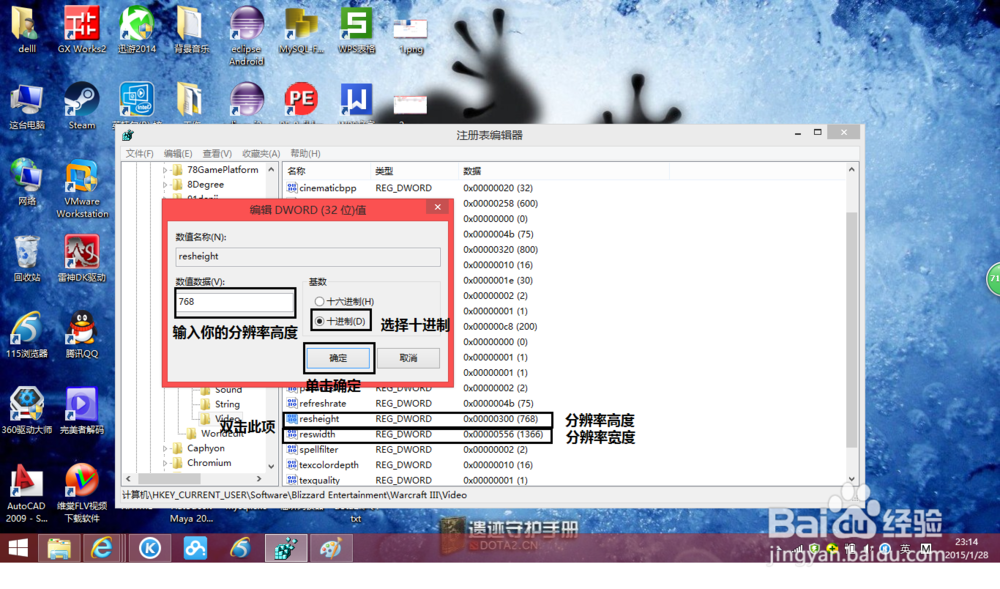Viewport: 1000px width, 589px height.
Task: Open 维棠FLV视频下载软件 desktop icon
Action: [82, 494]
